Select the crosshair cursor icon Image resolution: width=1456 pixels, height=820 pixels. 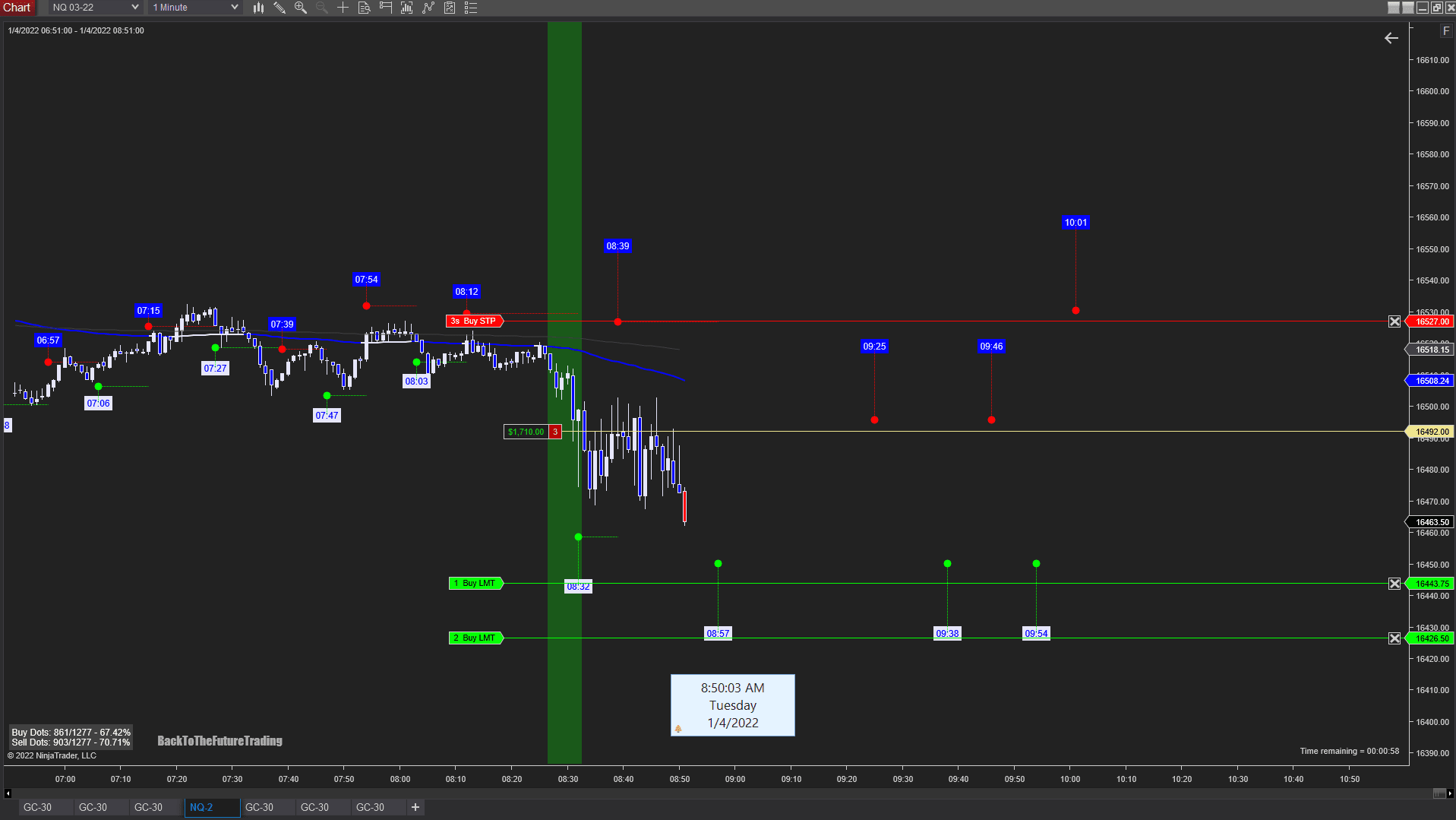pyautogui.click(x=343, y=8)
